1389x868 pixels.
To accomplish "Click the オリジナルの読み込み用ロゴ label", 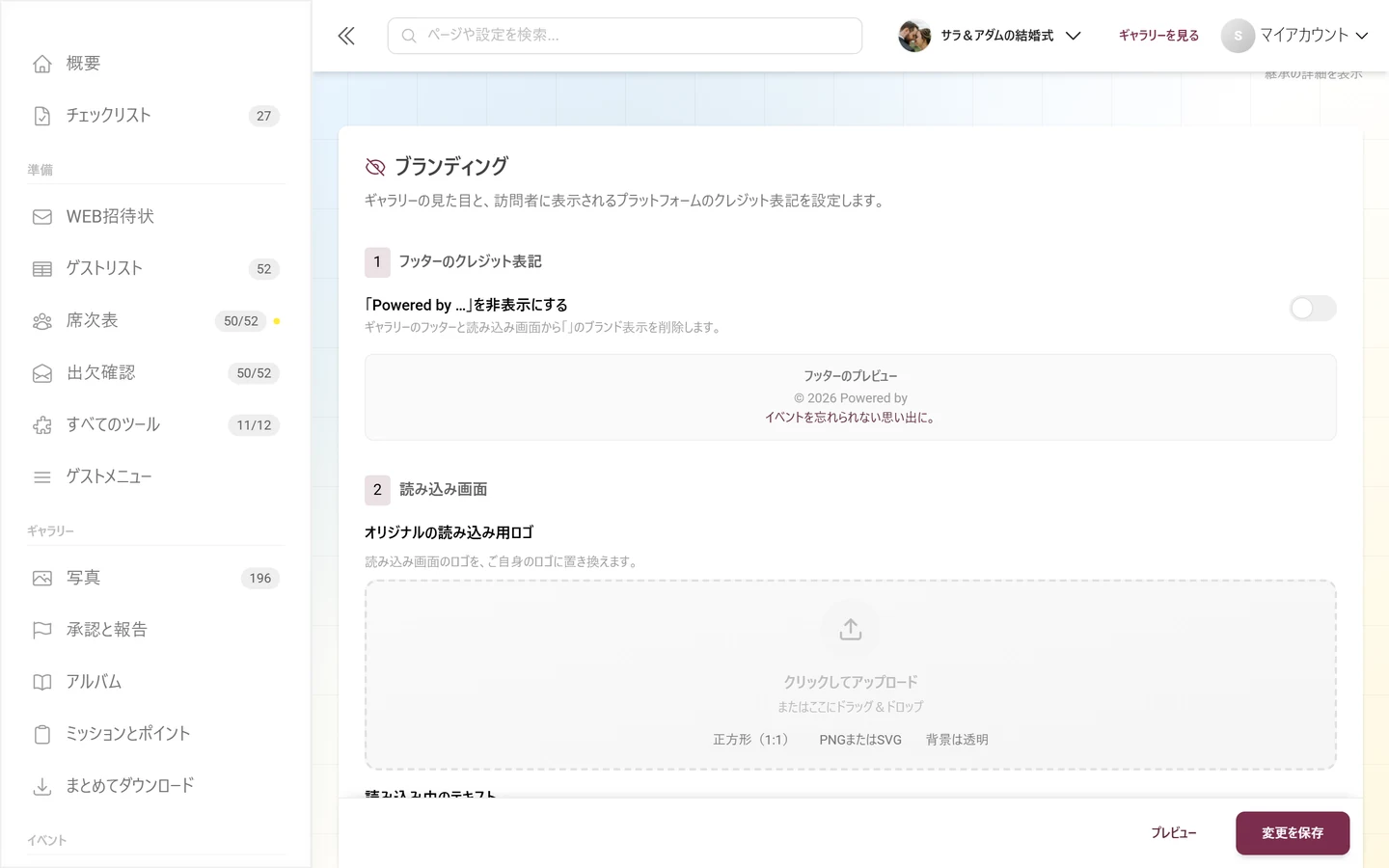I will coord(449,533).
